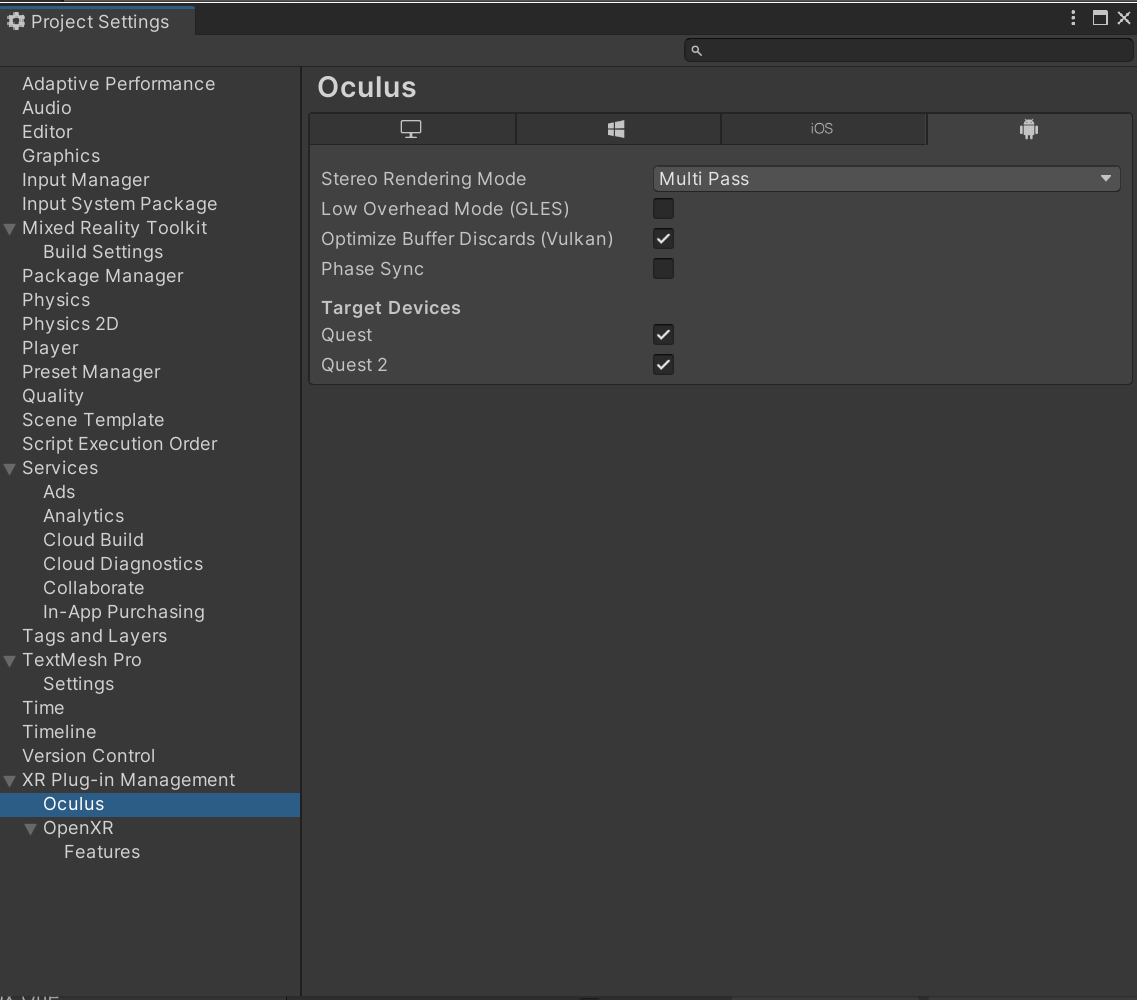The image size is (1137, 1000).
Task: Open the OpenXR Features page
Action: coord(101,852)
